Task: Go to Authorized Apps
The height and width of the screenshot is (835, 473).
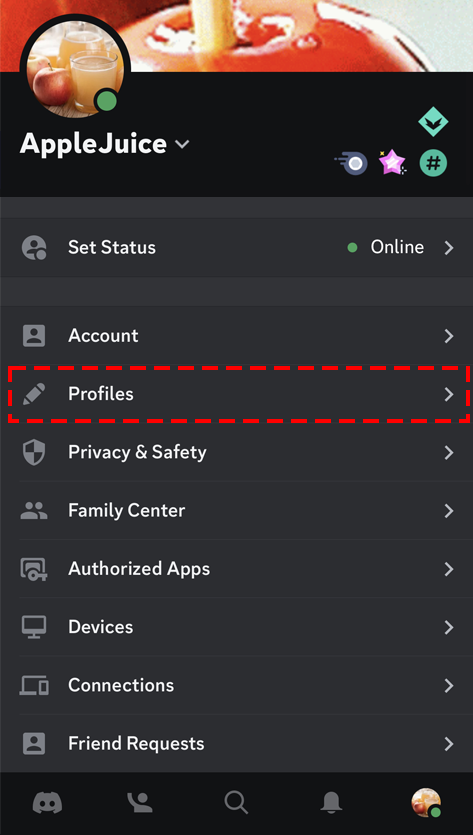Action: click(236, 569)
